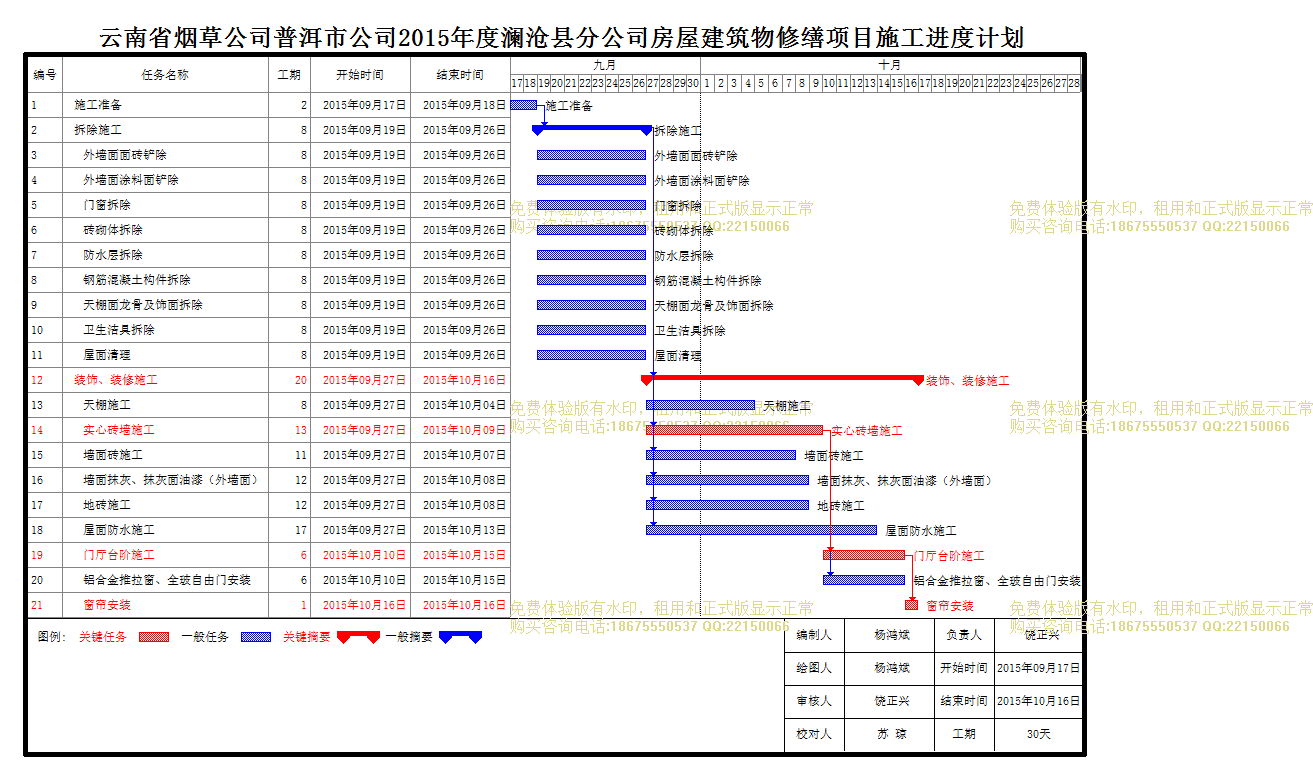Select duration value 20 in row 12

[301, 380]
